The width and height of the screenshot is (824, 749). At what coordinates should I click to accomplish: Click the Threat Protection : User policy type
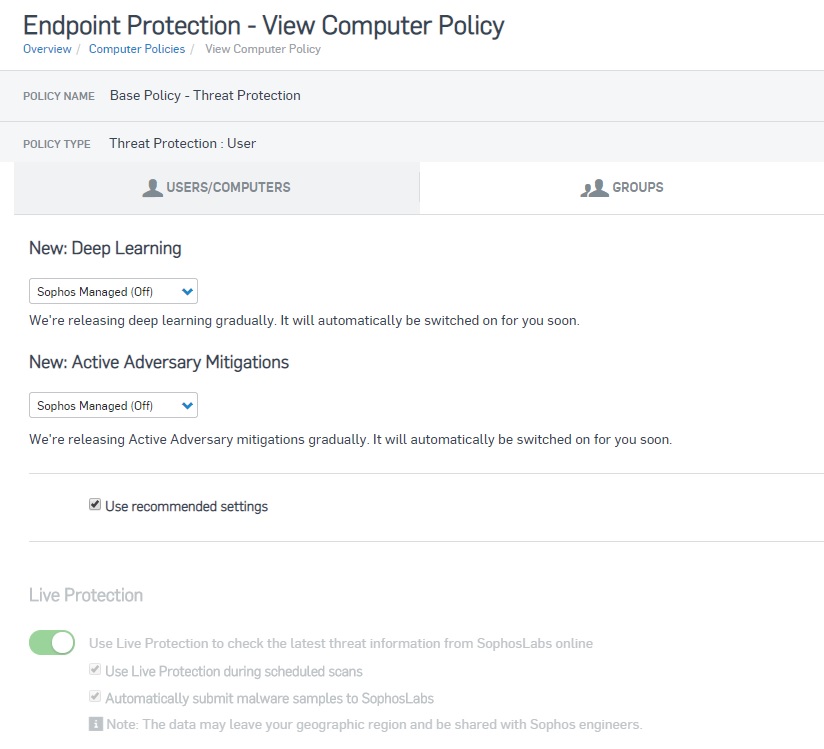point(182,143)
